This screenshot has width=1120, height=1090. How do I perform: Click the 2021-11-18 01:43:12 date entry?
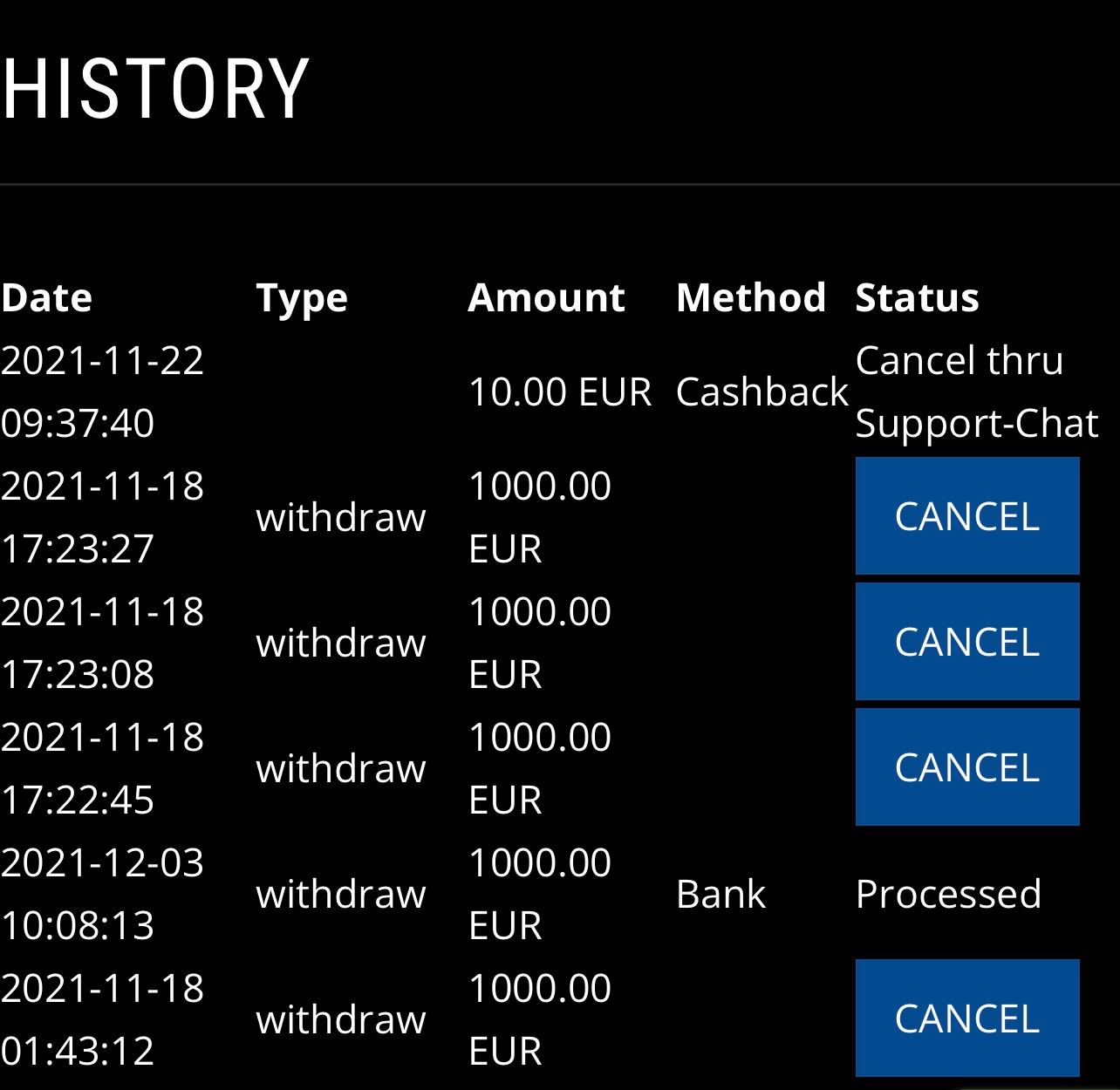(102, 1019)
